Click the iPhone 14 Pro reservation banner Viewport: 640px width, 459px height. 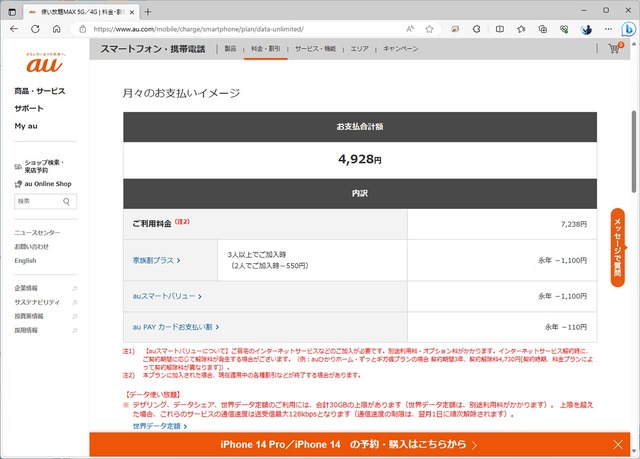coord(348,444)
